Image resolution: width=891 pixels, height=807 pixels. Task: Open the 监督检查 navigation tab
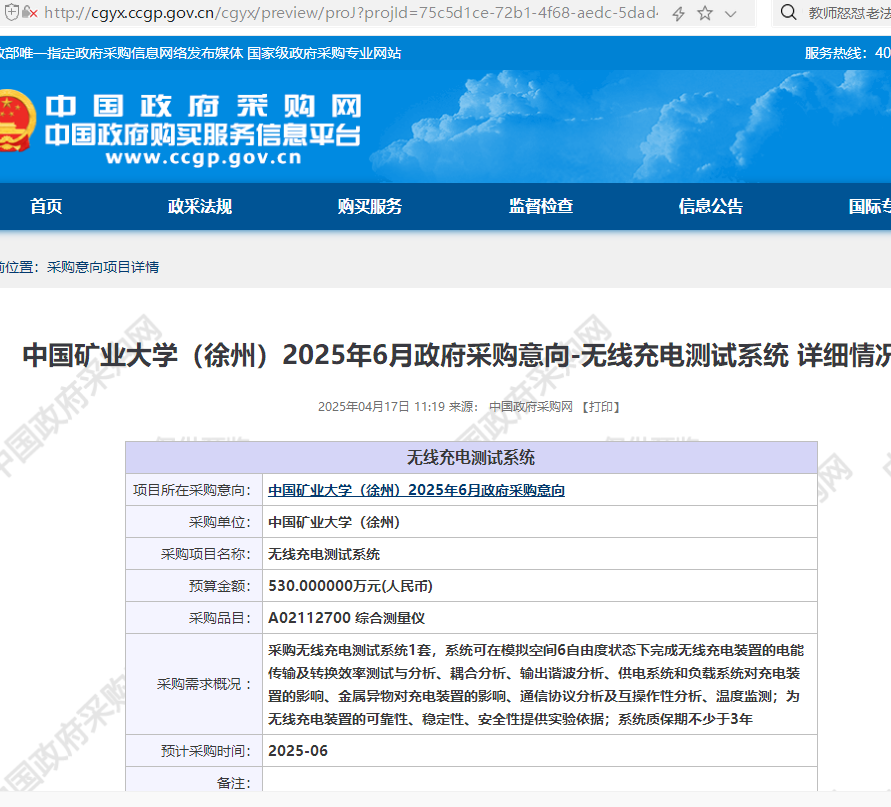pos(540,206)
